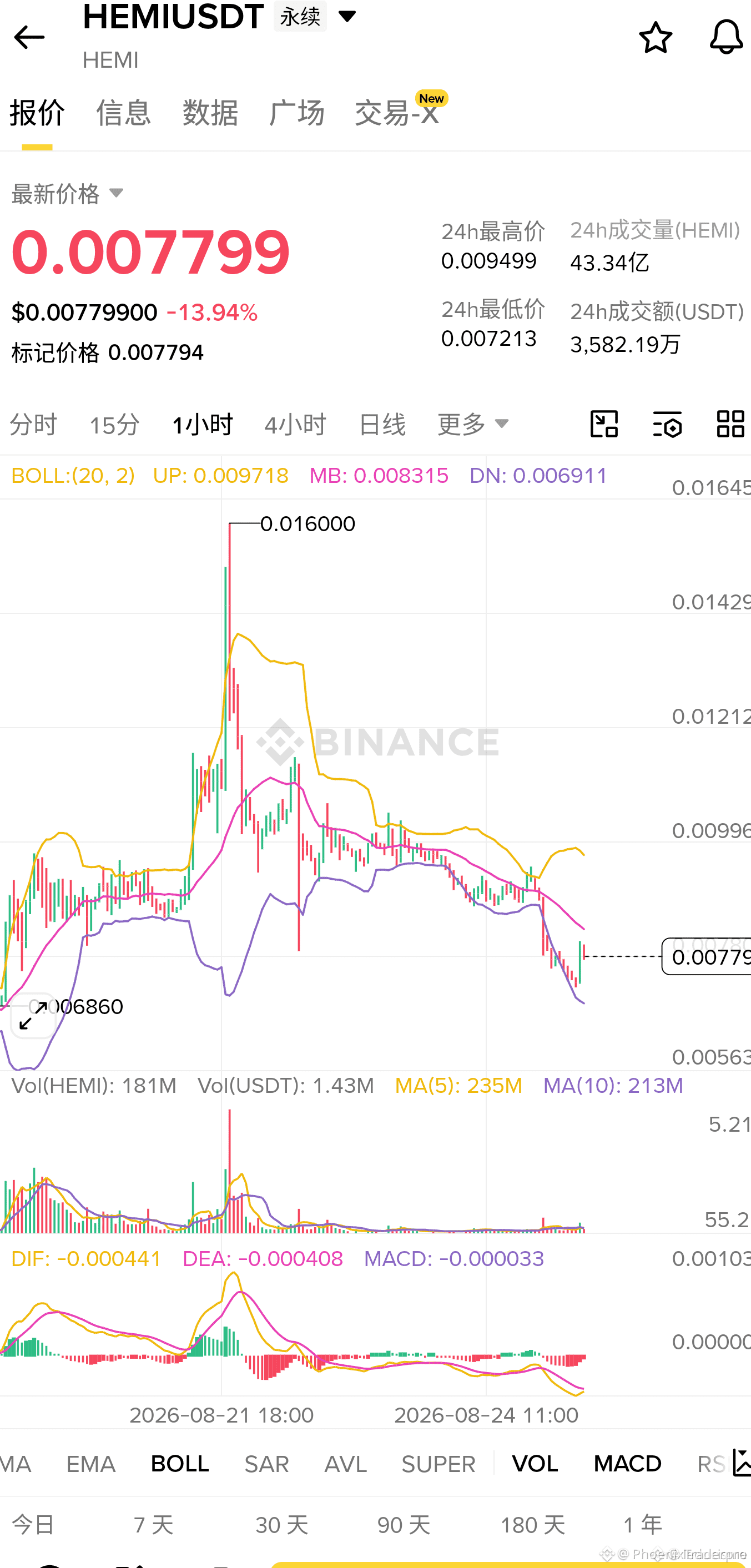Show 90 天 performance range
The image size is (751, 1568).
404,1524
